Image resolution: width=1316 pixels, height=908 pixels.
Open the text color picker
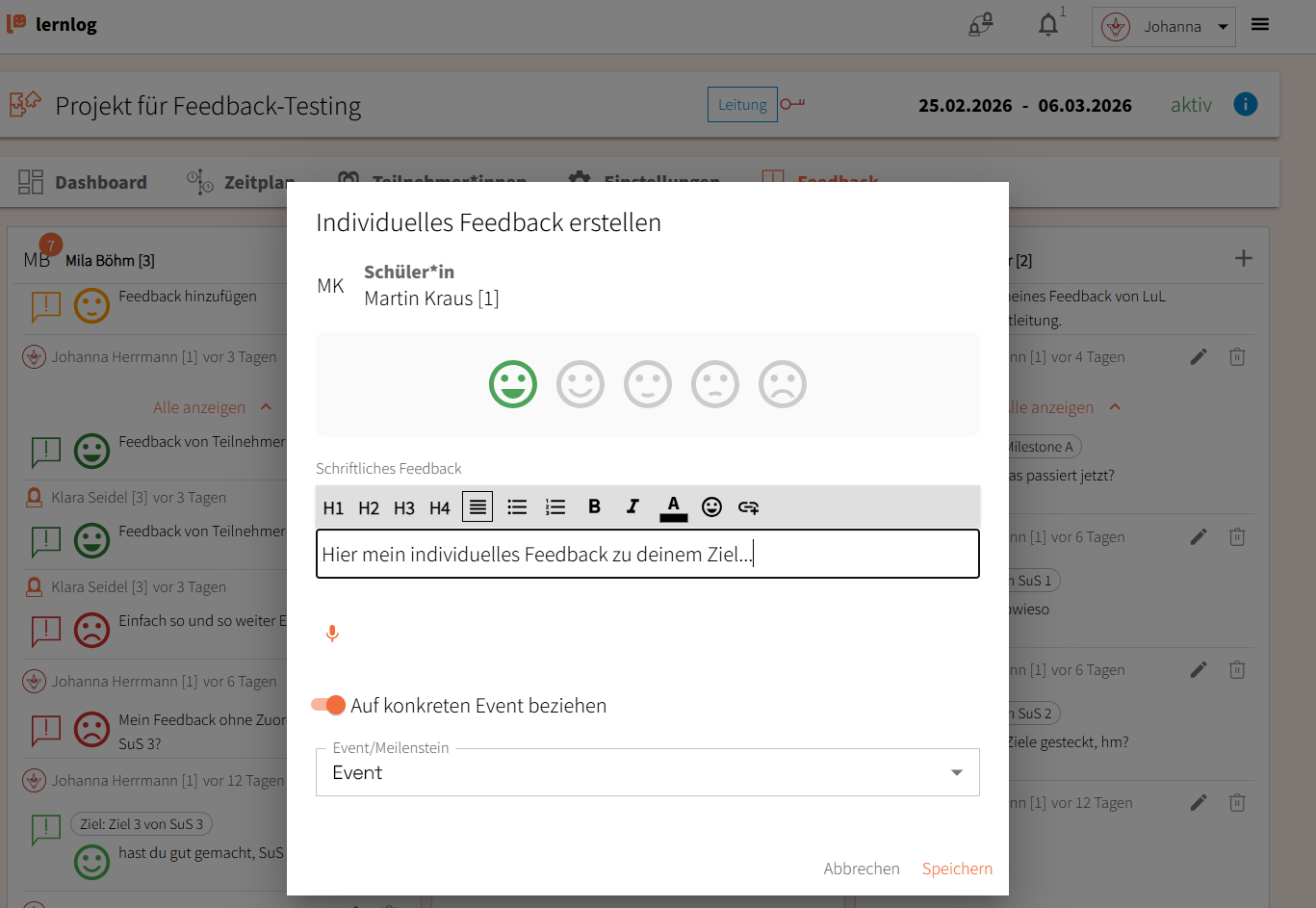[673, 507]
